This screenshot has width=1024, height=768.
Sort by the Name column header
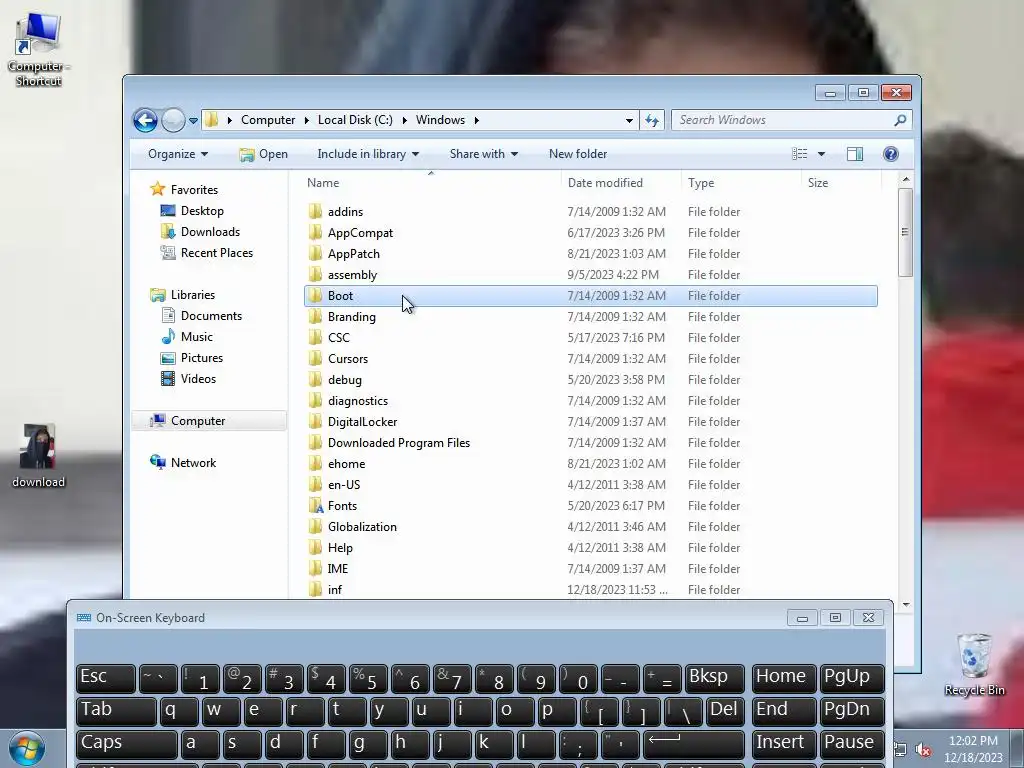pyautogui.click(x=431, y=183)
